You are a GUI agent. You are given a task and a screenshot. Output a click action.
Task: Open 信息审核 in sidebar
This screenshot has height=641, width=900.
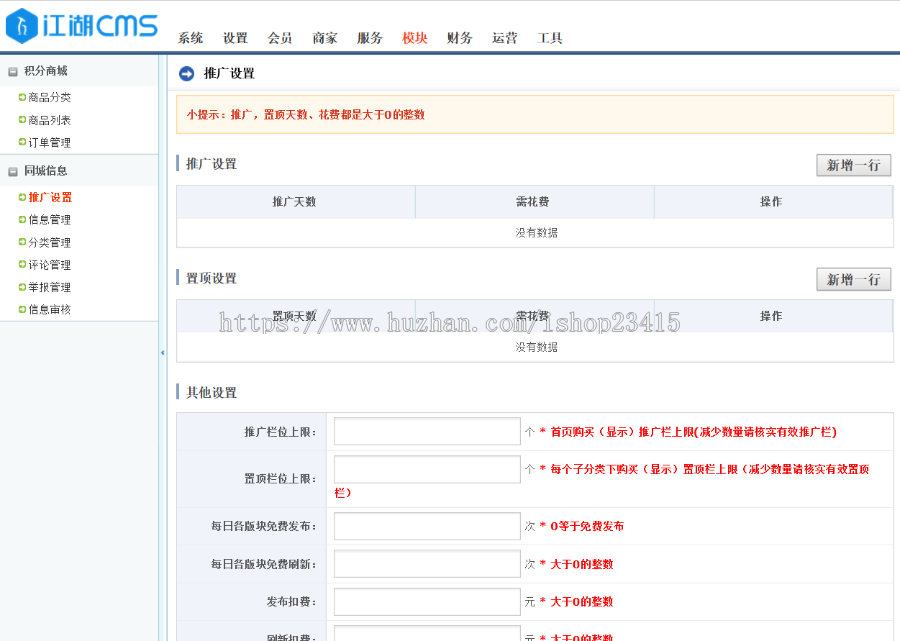point(49,309)
